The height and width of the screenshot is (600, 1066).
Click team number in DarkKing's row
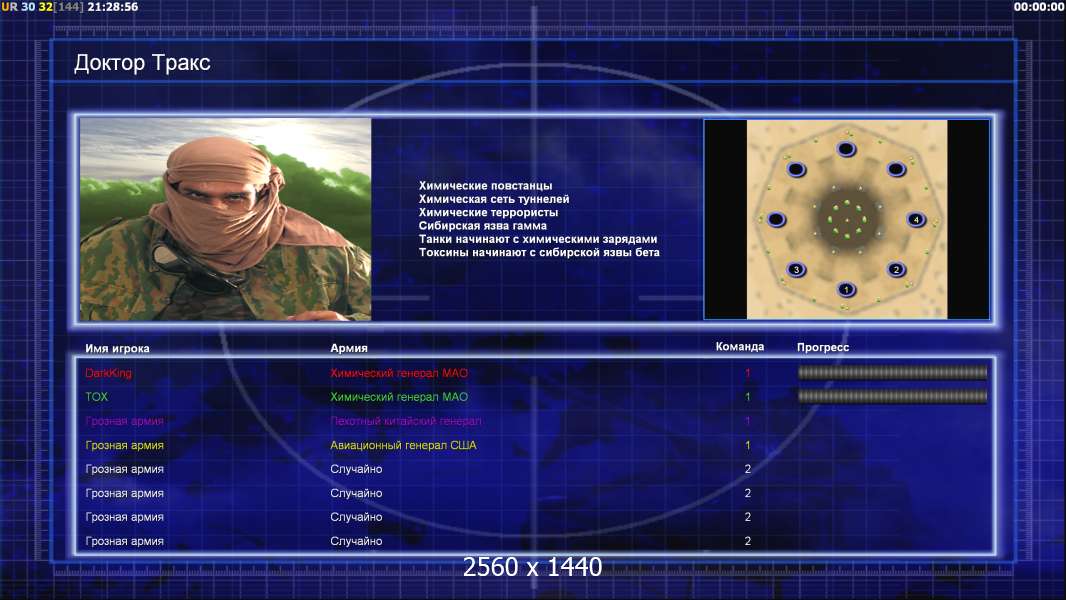[x=747, y=373]
